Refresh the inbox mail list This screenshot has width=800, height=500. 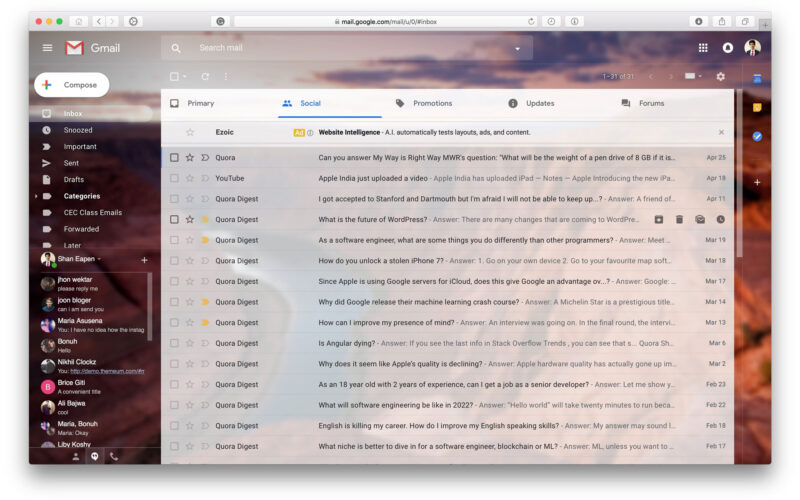point(205,76)
